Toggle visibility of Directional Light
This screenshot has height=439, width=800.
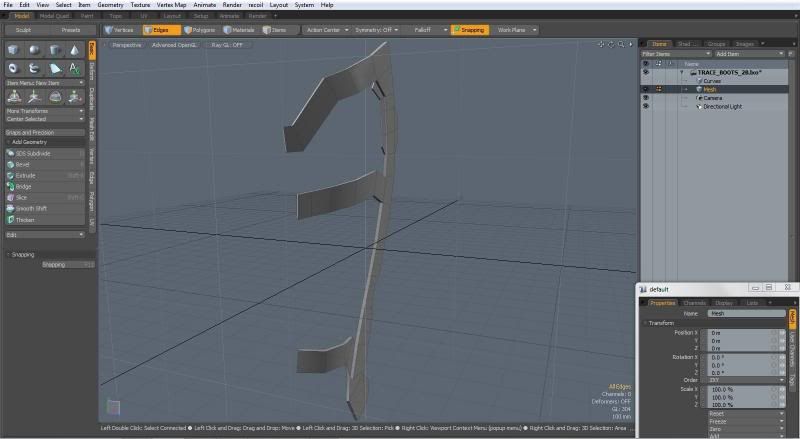point(645,106)
